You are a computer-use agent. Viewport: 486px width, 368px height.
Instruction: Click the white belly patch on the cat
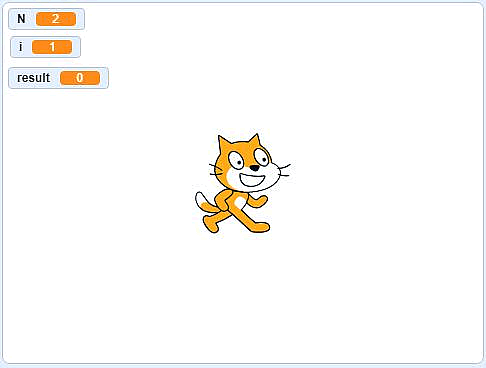click(239, 202)
